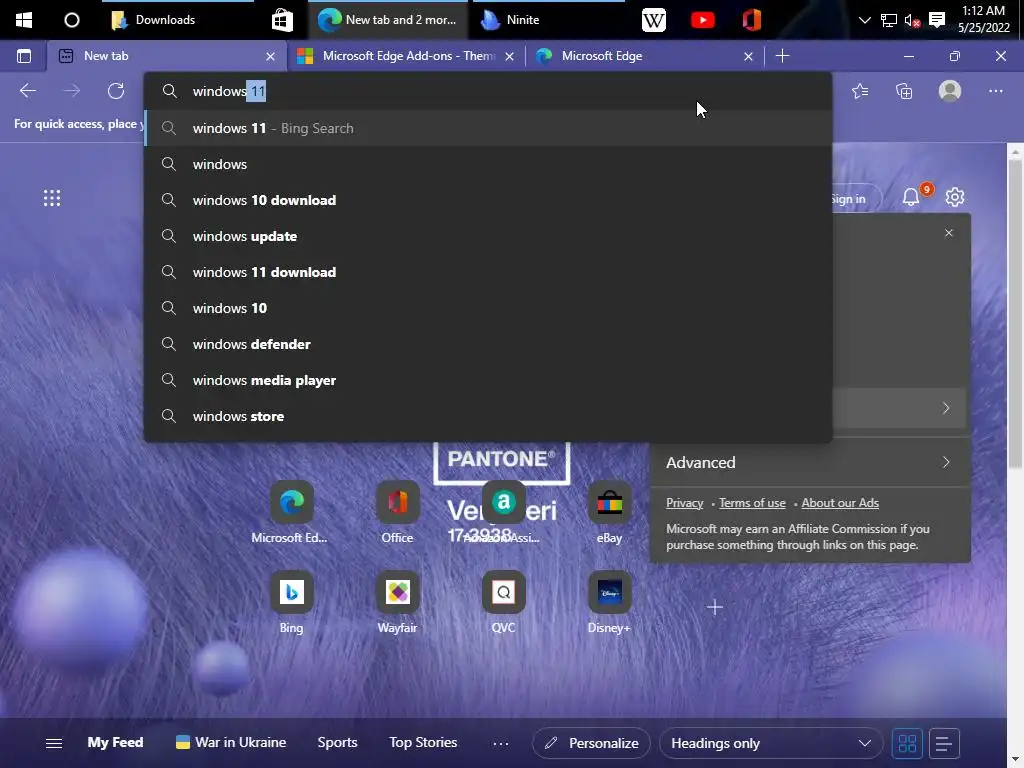Add a new quick link tile
The height and width of the screenshot is (768, 1024).
coord(714,607)
